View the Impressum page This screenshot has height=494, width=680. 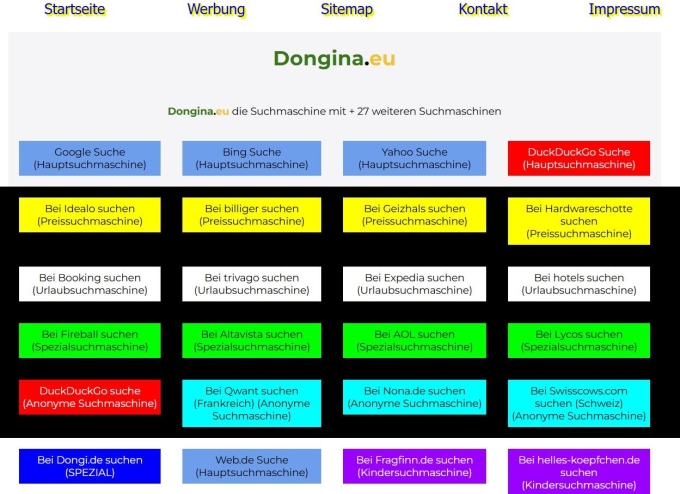coord(624,9)
